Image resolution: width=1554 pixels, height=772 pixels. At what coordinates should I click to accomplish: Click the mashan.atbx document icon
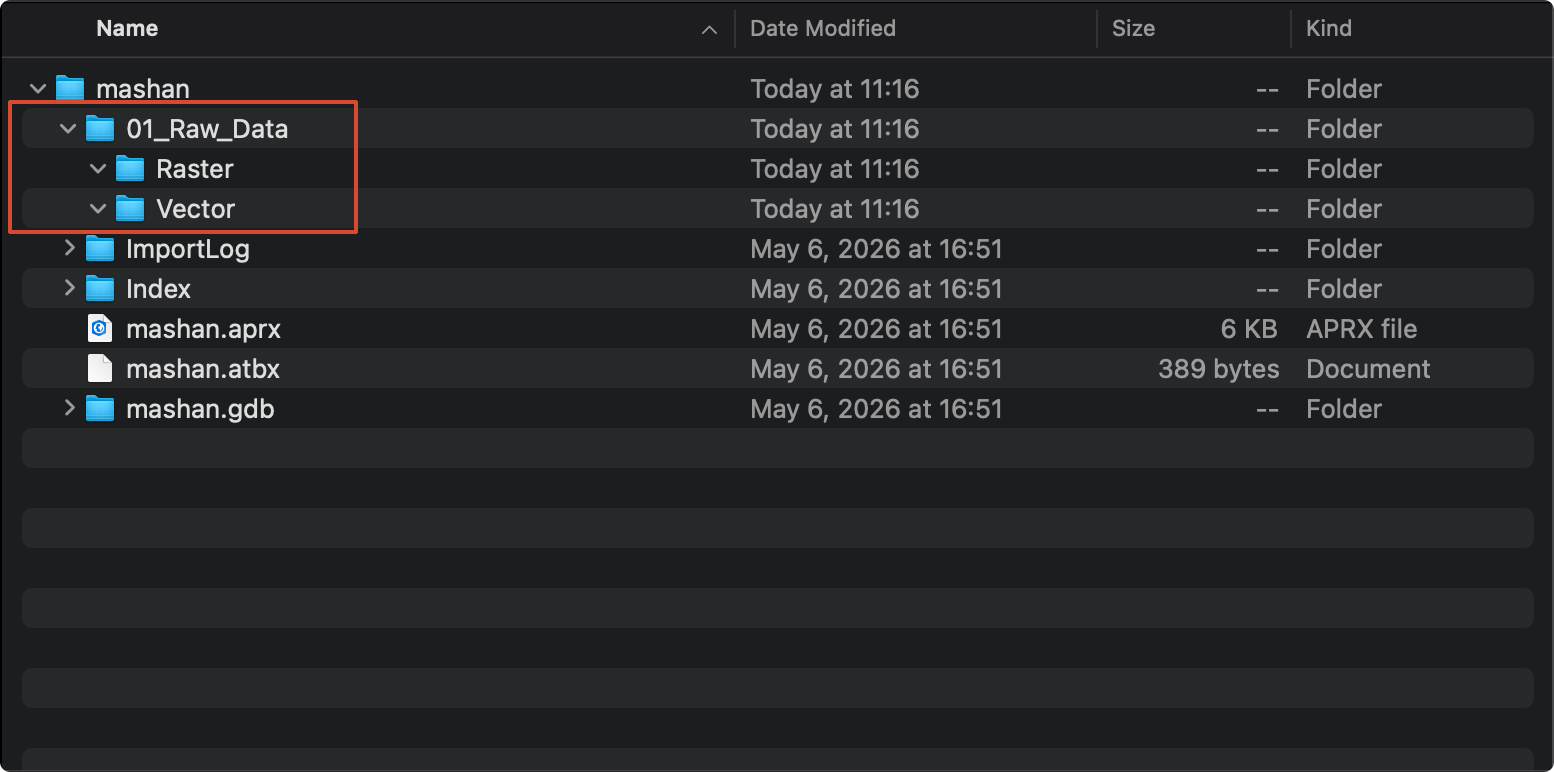click(x=100, y=369)
